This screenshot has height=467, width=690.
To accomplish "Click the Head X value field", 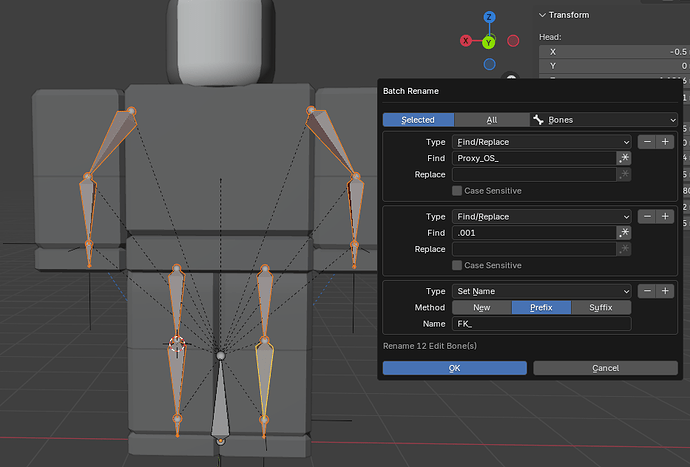I will tap(614, 52).
